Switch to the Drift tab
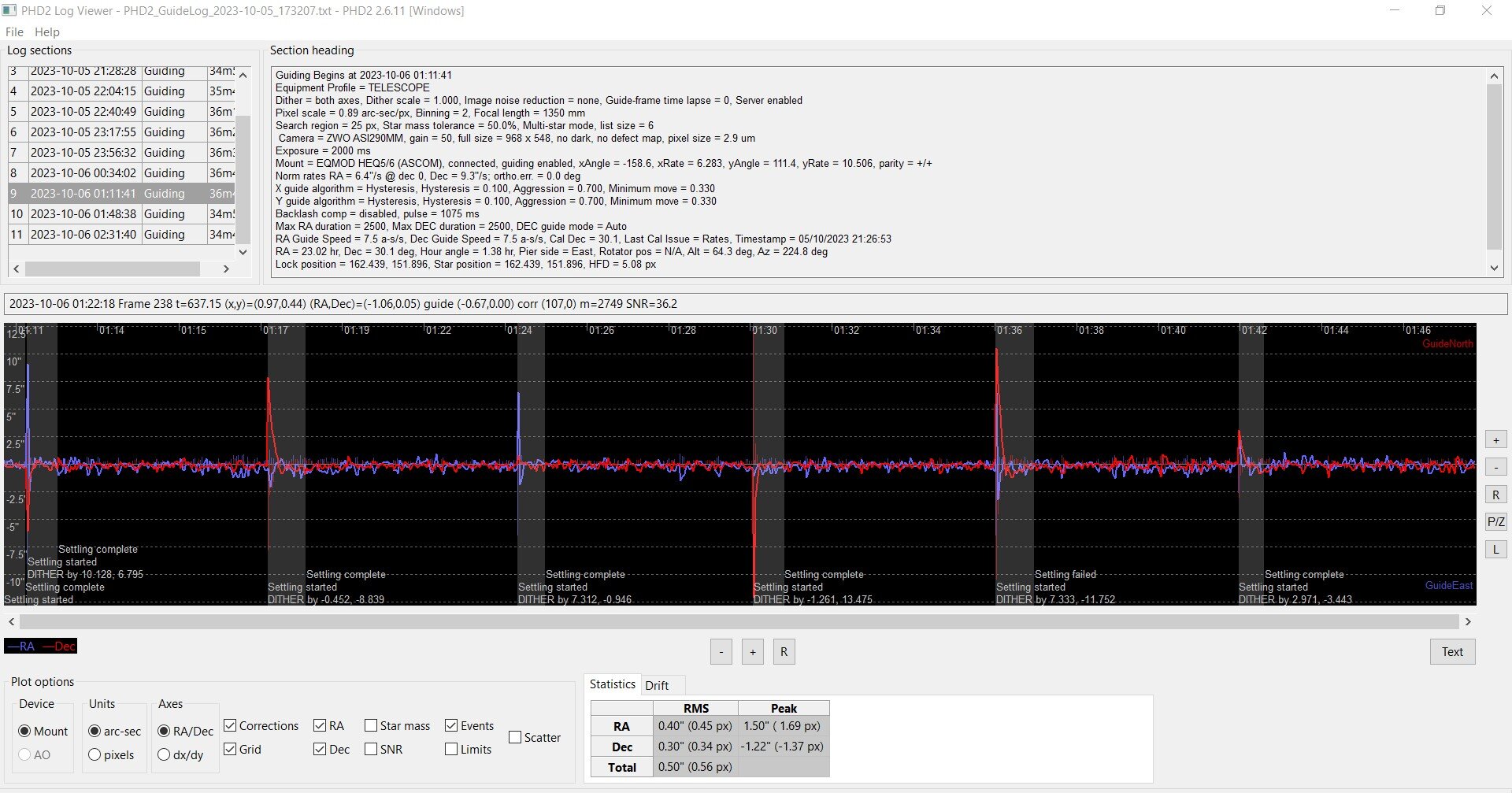 pyautogui.click(x=657, y=685)
